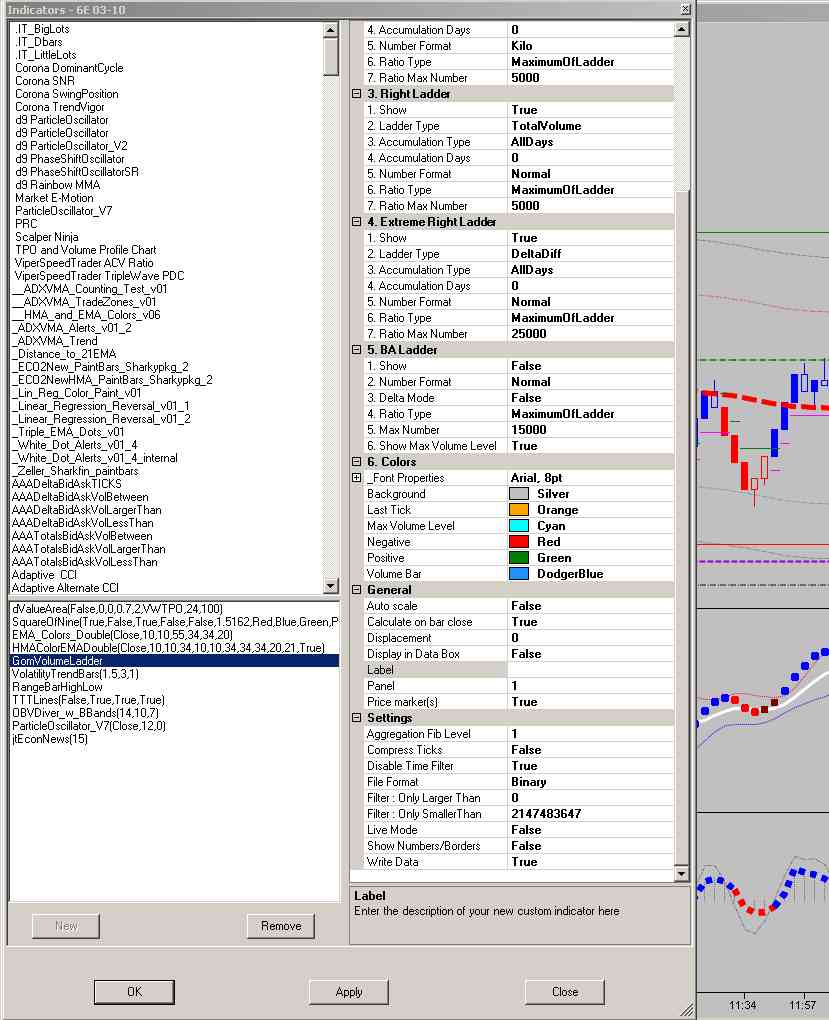Select Scalper Ninja in indicator list
829x1020 pixels.
[47, 237]
